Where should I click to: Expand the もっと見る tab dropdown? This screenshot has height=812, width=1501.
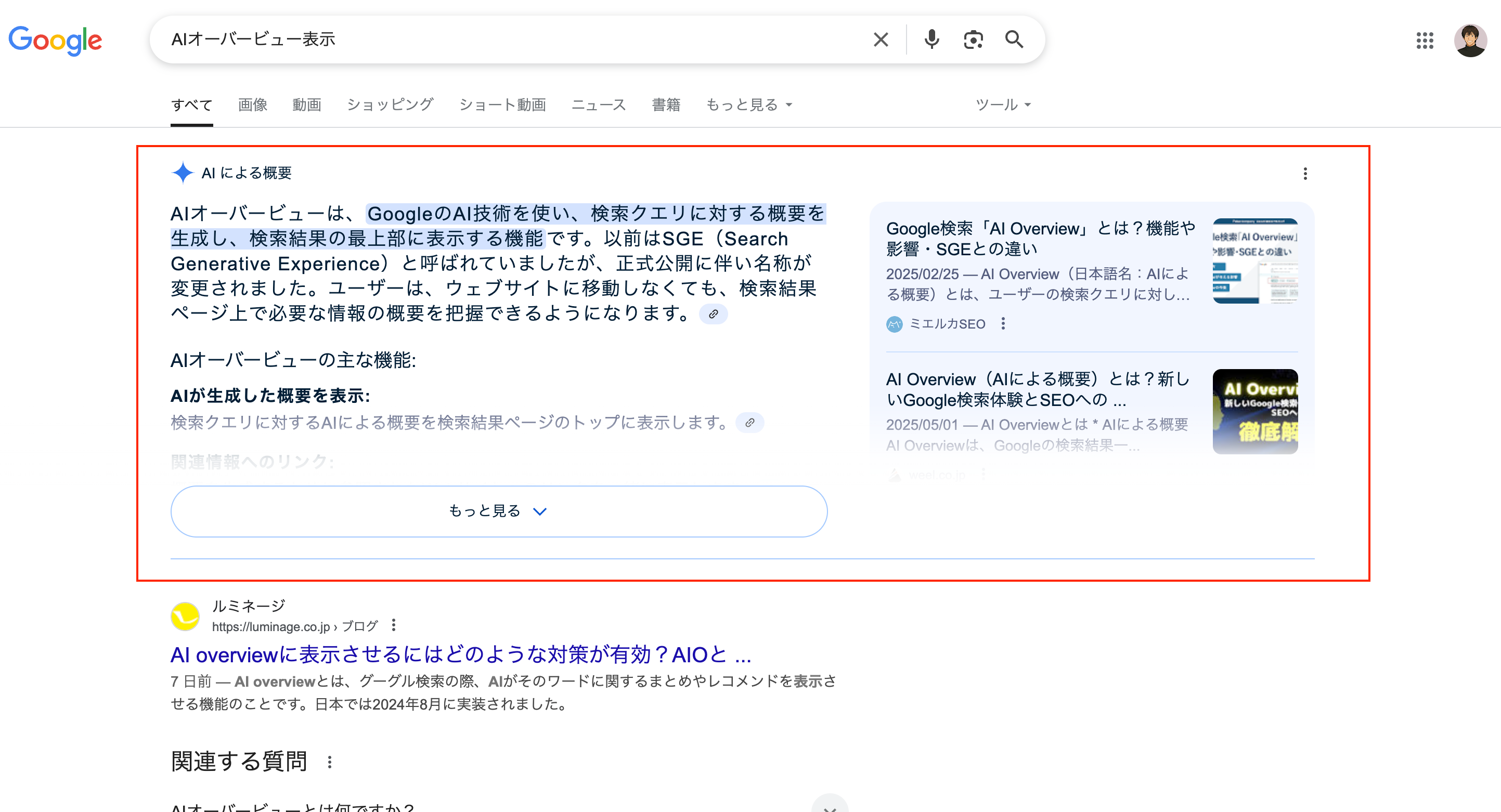[749, 105]
